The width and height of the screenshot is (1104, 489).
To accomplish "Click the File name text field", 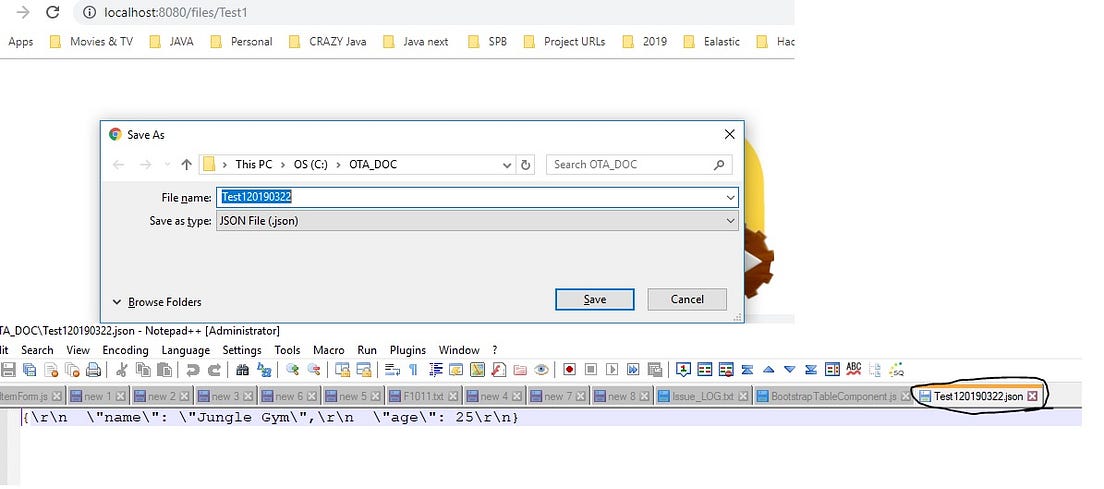I will click(477, 198).
